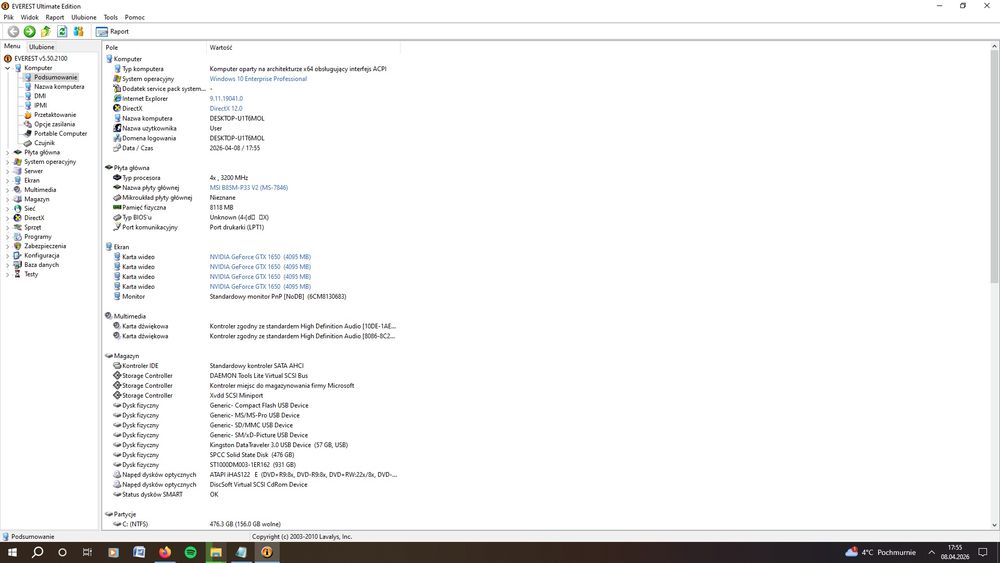Viewport: 1000px width, 563px height.
Task: Select Nazwa komputera in the sidebar tree
Action: pyautogui.click(x=59, y=87)
